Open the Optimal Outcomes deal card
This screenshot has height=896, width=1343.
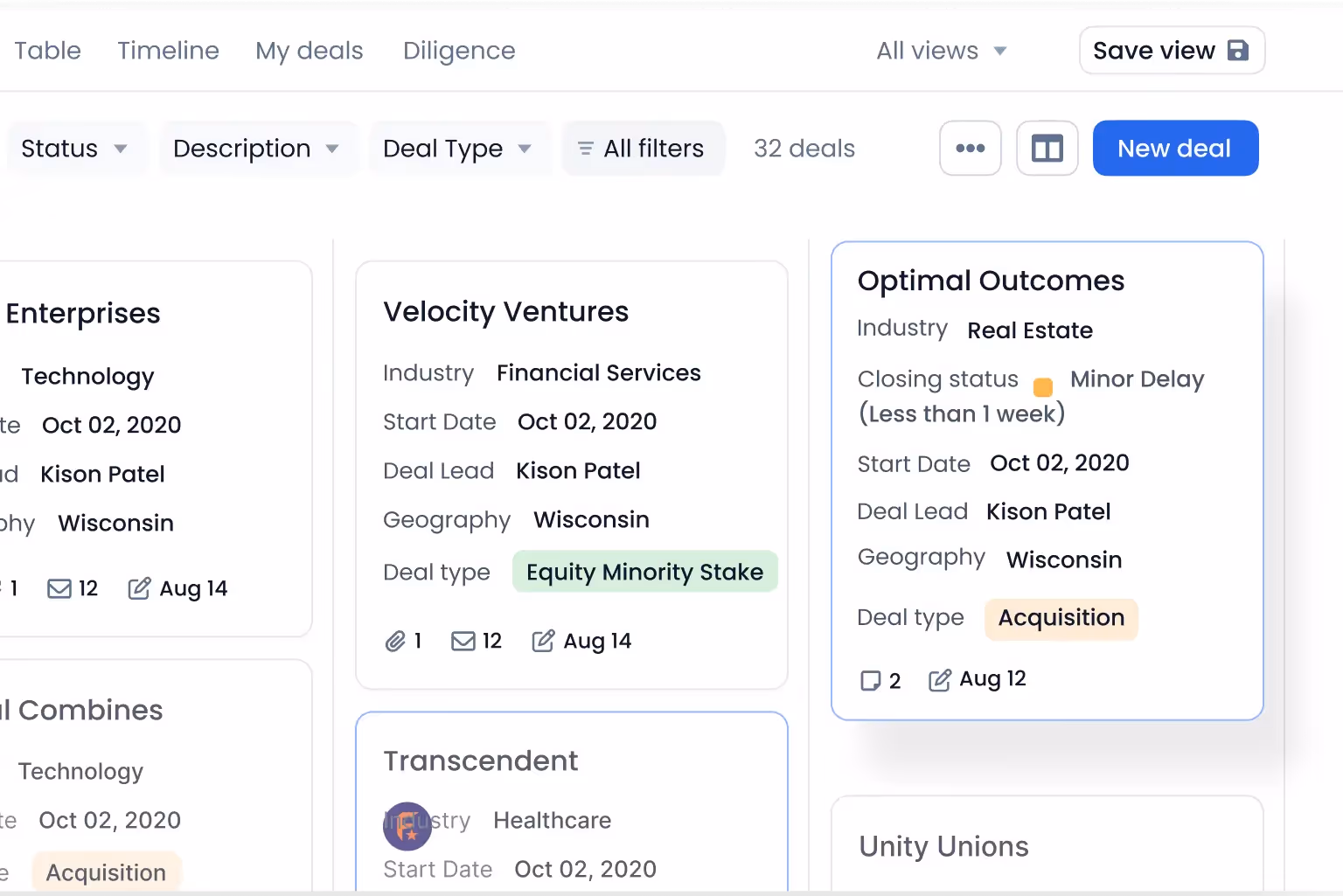point(992,281)
